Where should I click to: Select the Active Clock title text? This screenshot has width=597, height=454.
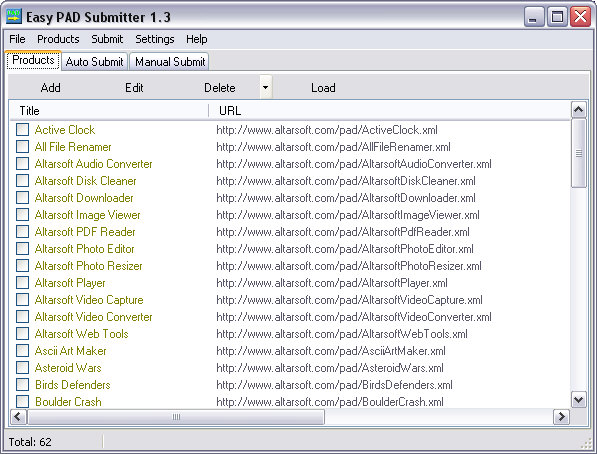tap(65, 130)
